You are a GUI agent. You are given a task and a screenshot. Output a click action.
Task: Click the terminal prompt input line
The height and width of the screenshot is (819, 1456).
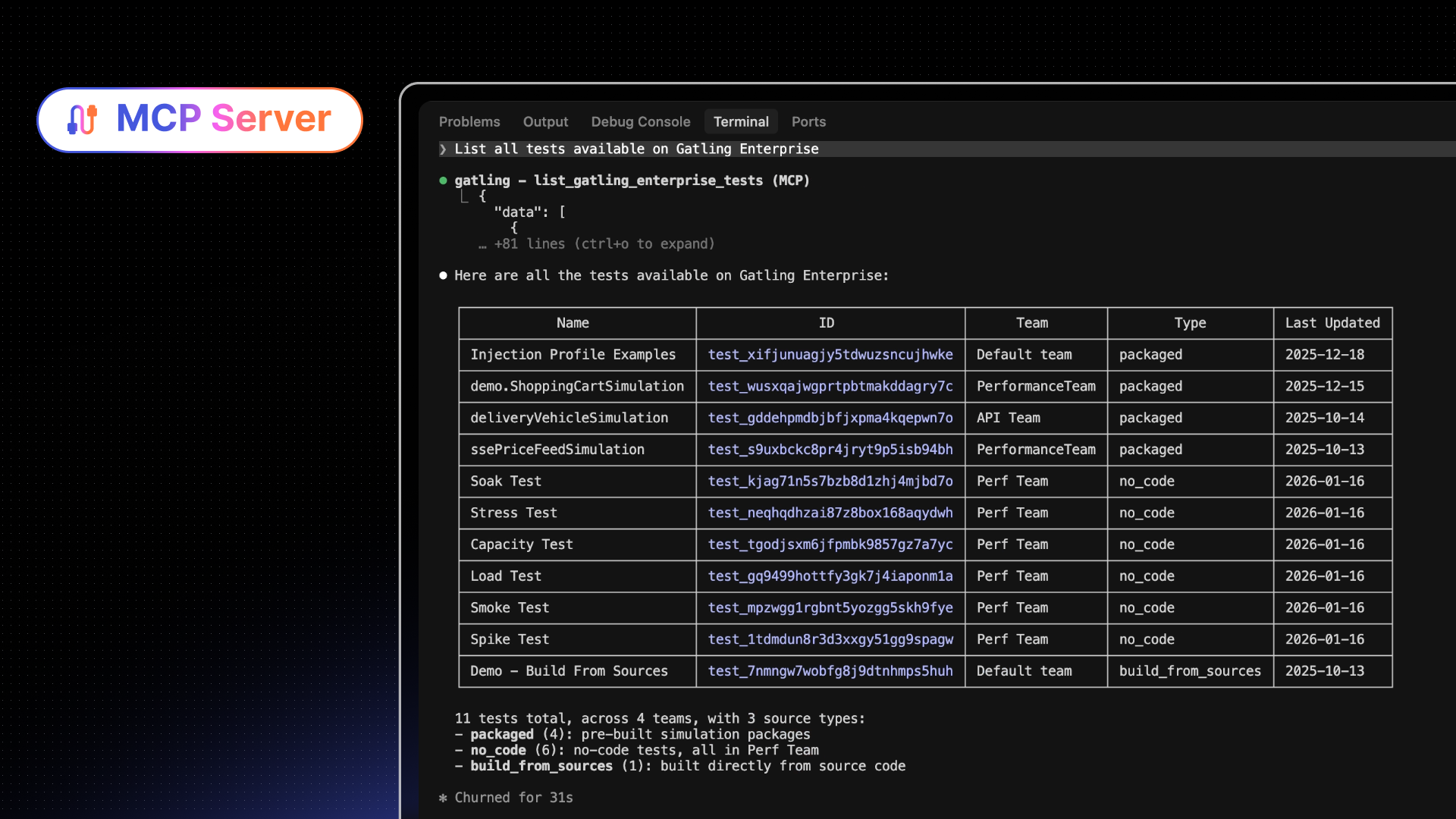coord(636,149)
